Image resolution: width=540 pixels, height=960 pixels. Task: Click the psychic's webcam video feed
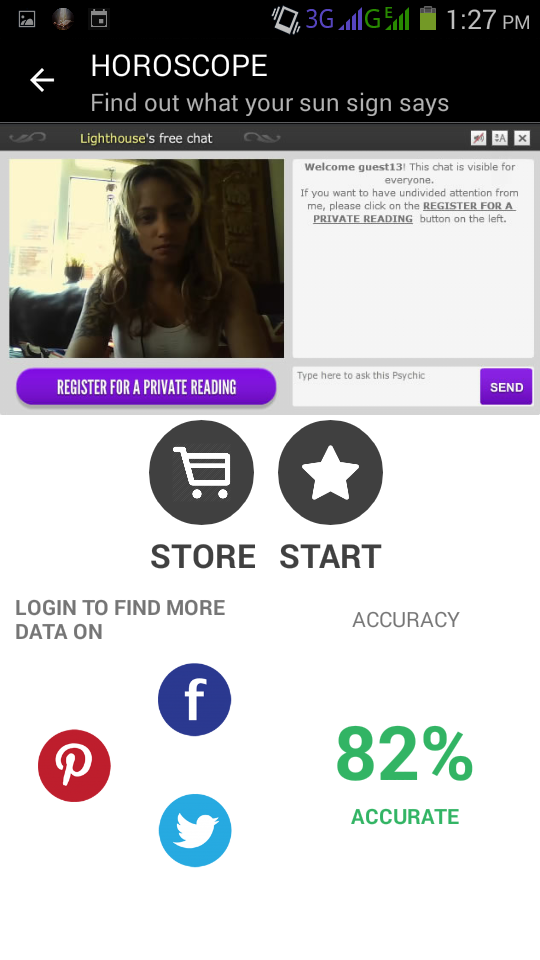pos(146,258)
